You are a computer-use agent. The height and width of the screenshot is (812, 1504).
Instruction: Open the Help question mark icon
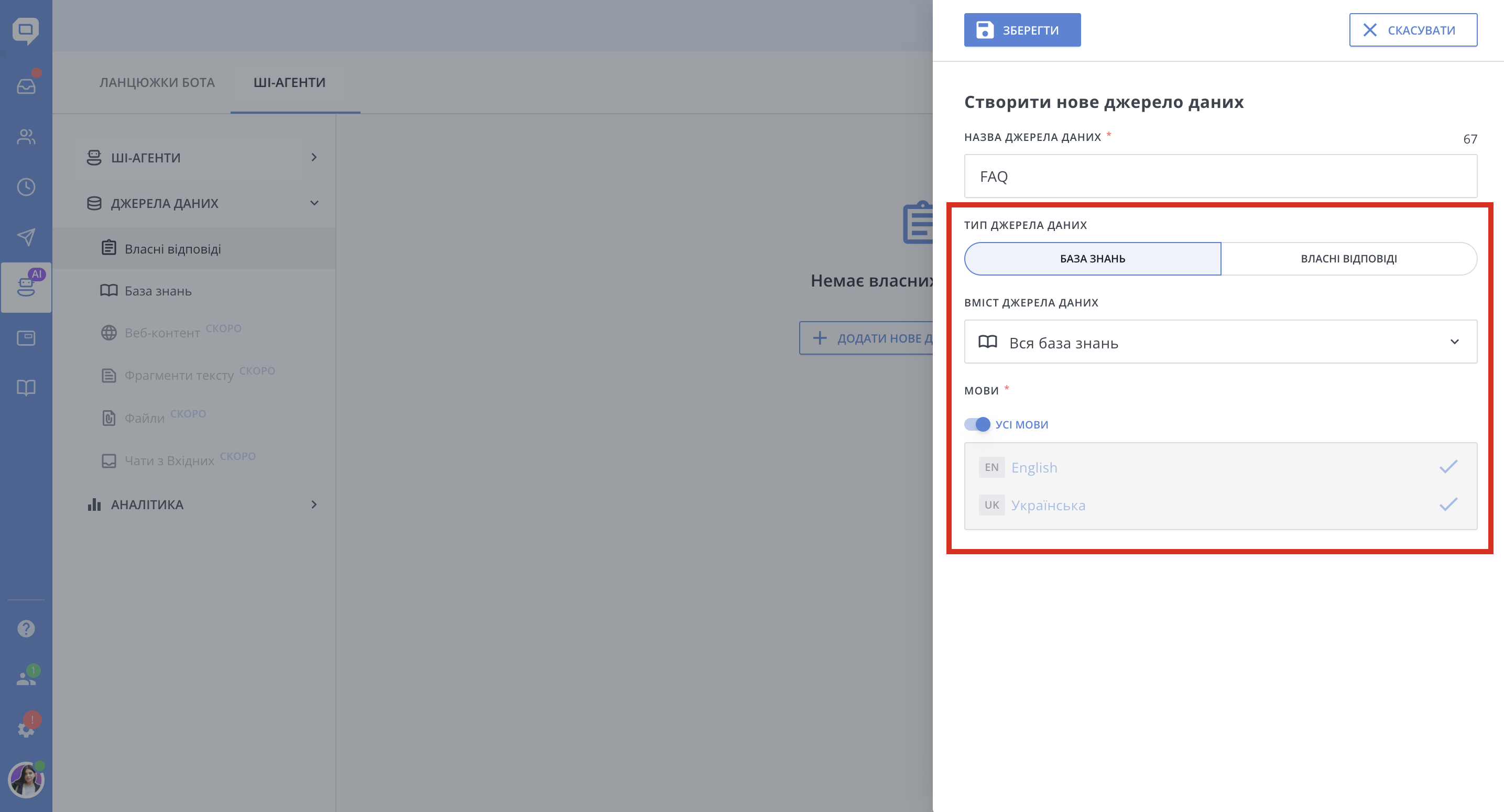coord(26,629)
